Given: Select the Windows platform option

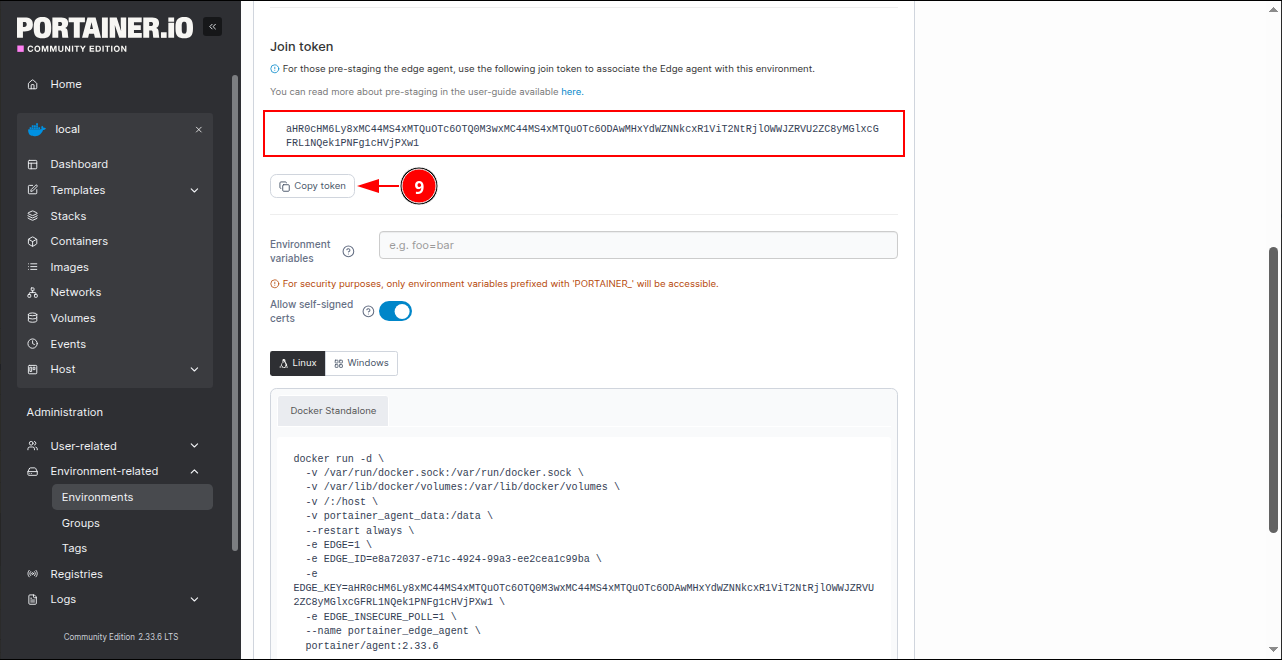Looking at the screenshot, I should click(x=361, y=363).
